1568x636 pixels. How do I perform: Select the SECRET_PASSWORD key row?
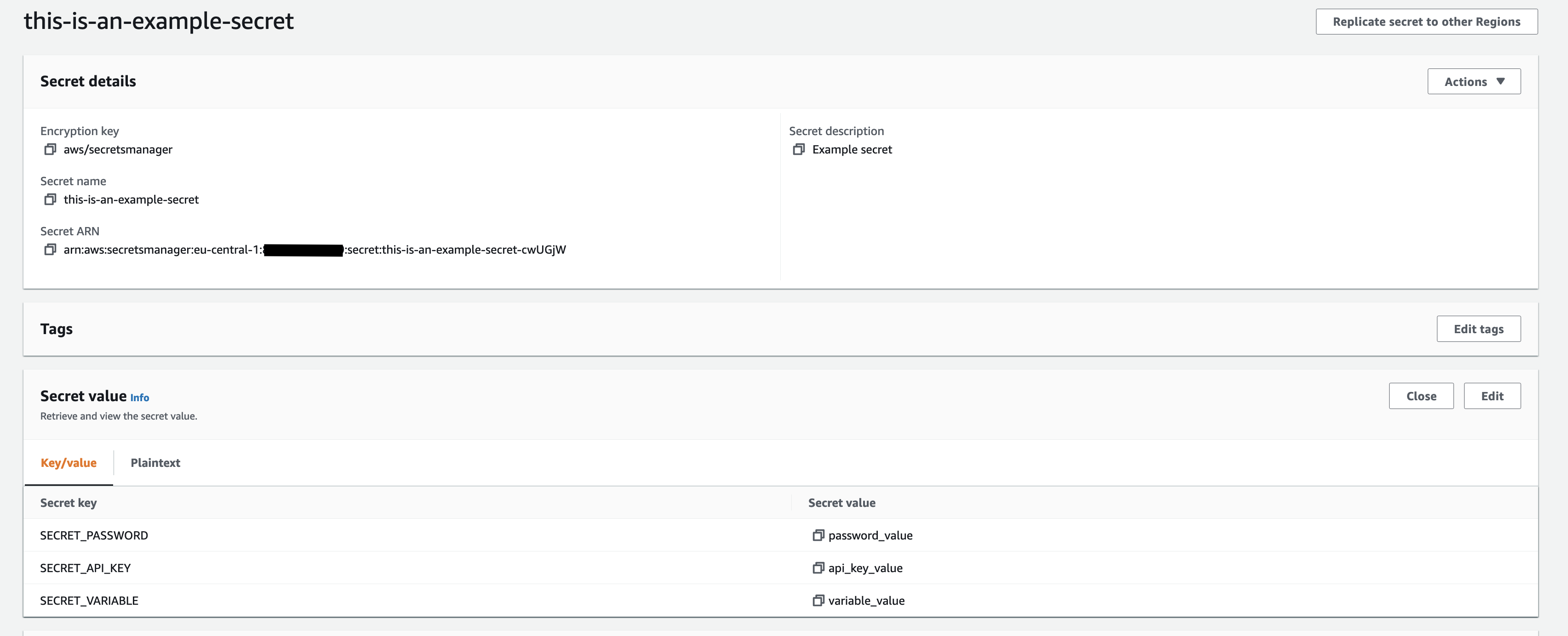click(x=94, y=535)
